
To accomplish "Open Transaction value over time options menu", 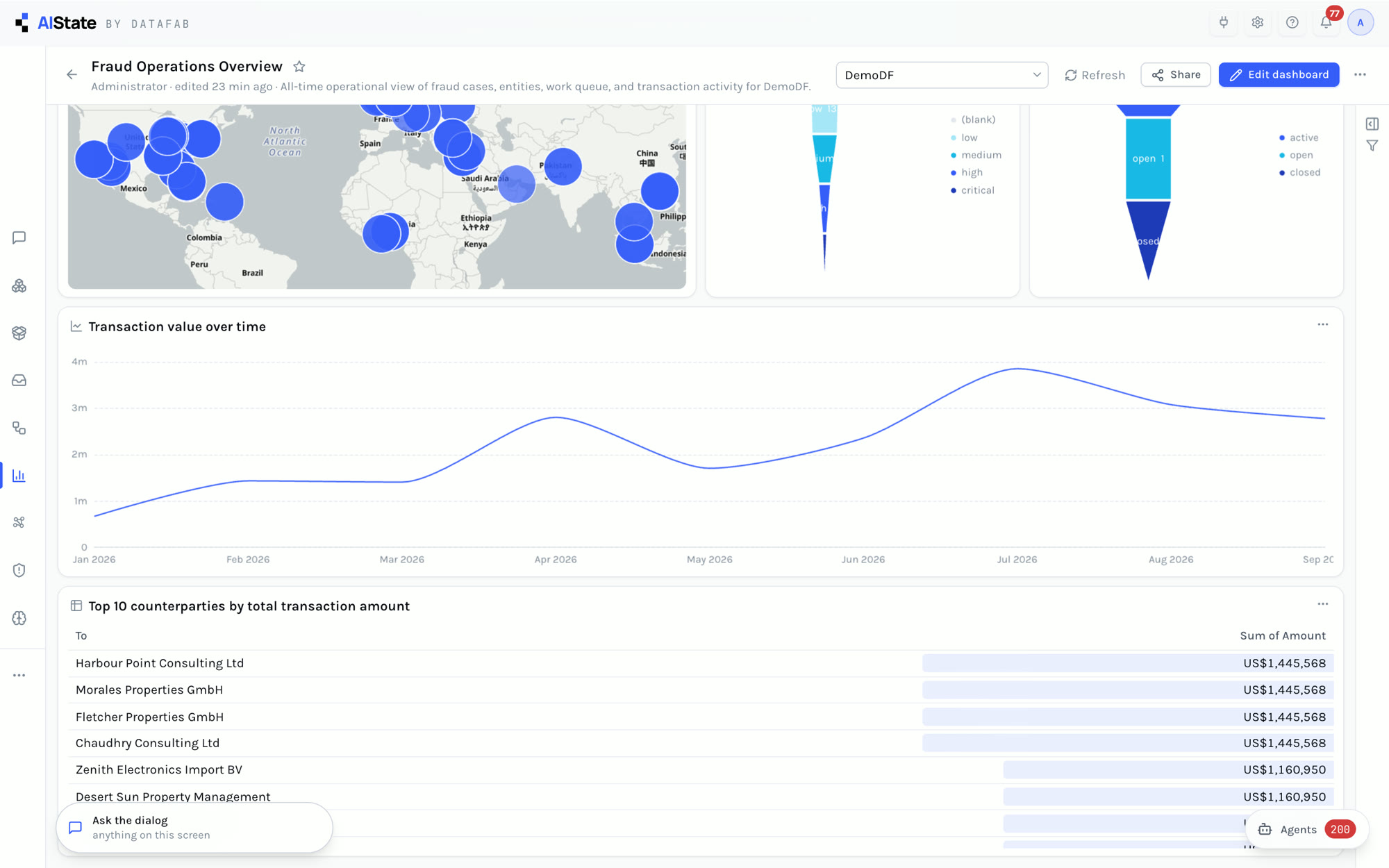I will (x=1323, y=324).
